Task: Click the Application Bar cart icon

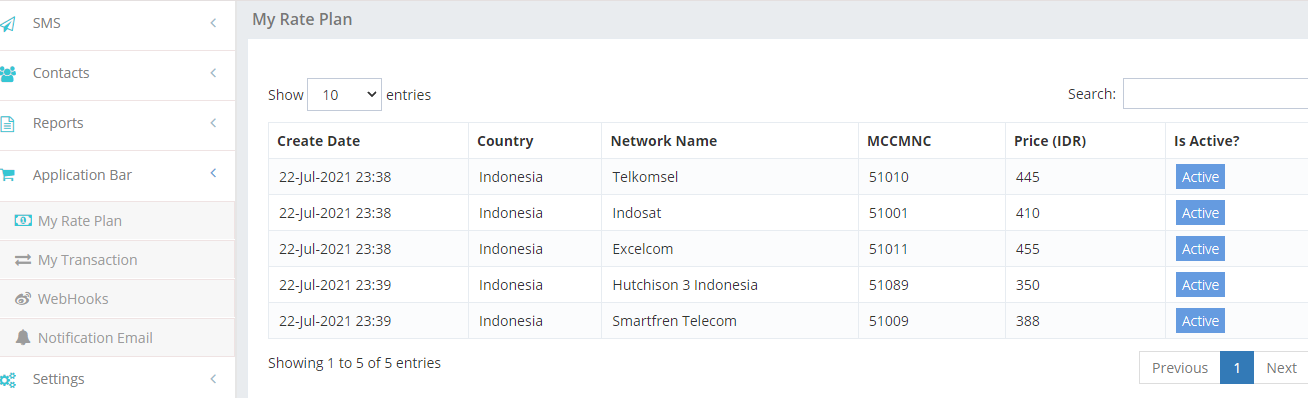Action: pyautogui.click(x=7, y=175)
